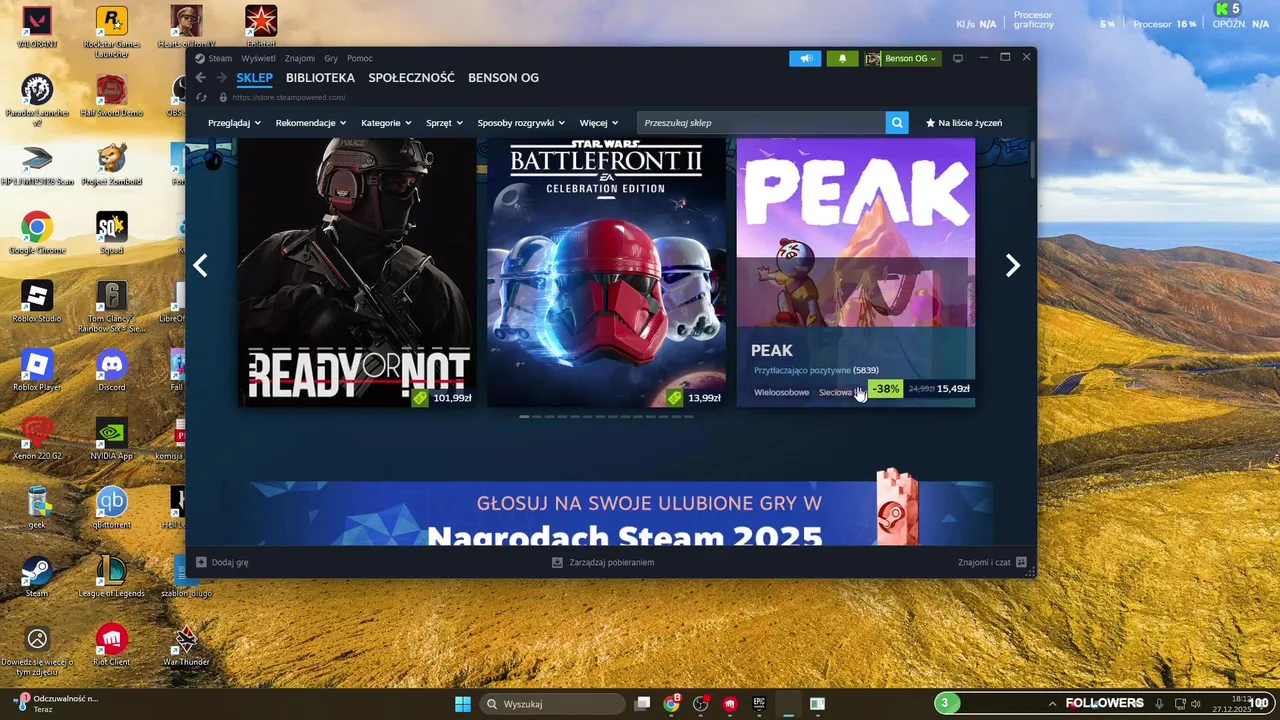
Task: Open Project Zomboid desktop icon
Action: (x=111, y=165)
